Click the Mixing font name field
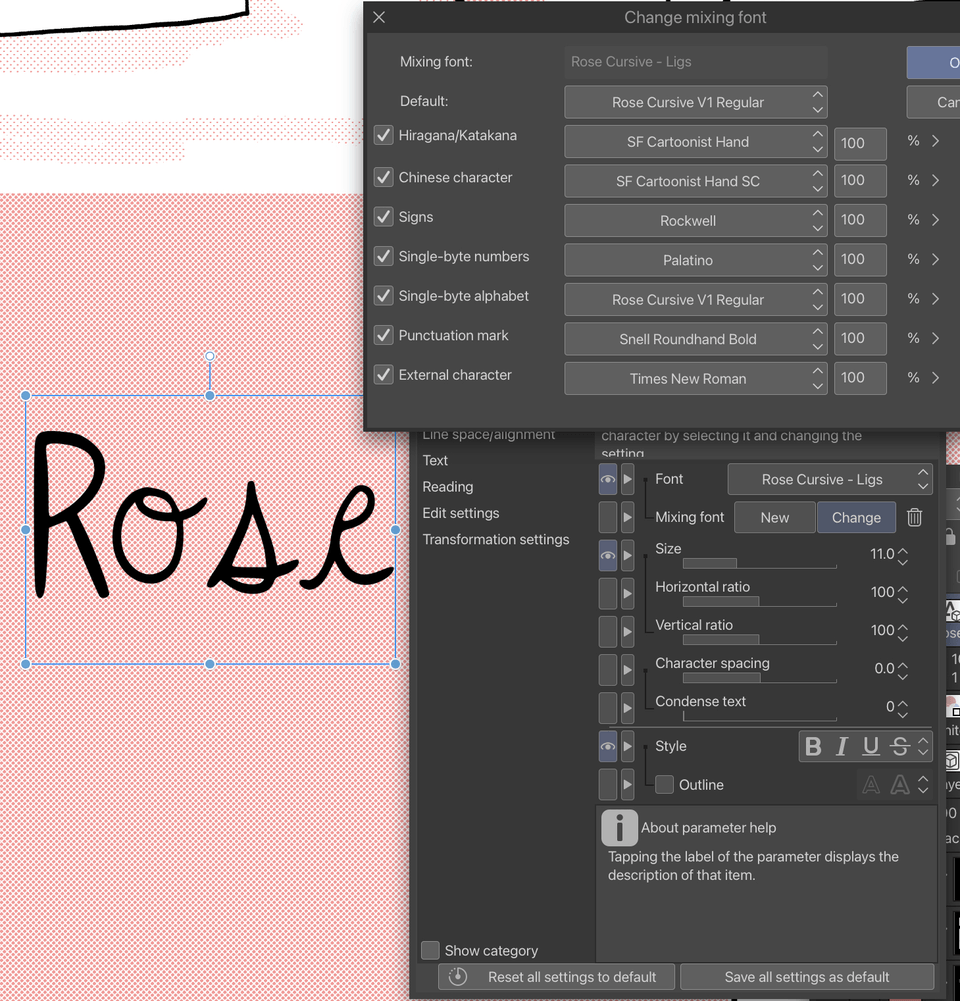Screen dimensions: 960x1001 click(x=695, y=61)
